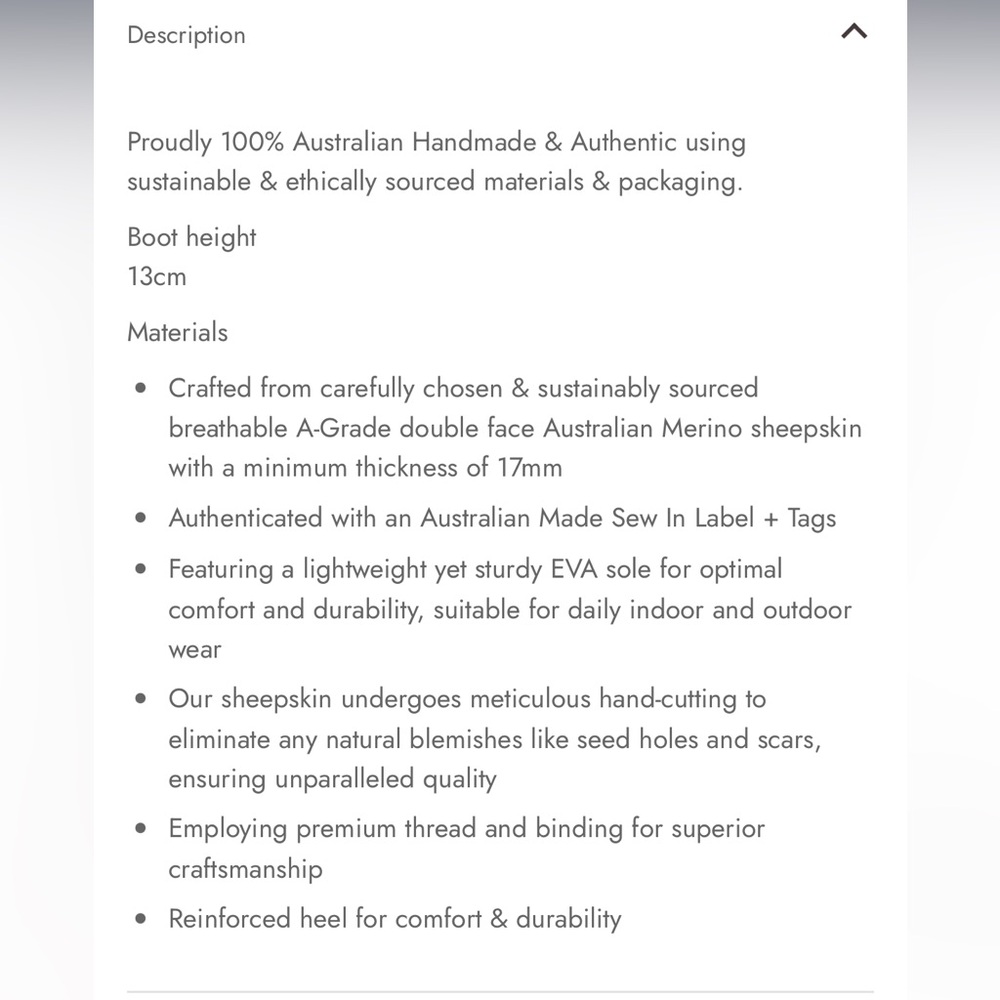Click the Description accordion header label
Screen dimensions: 1000x1000
(x=186, y=35)
